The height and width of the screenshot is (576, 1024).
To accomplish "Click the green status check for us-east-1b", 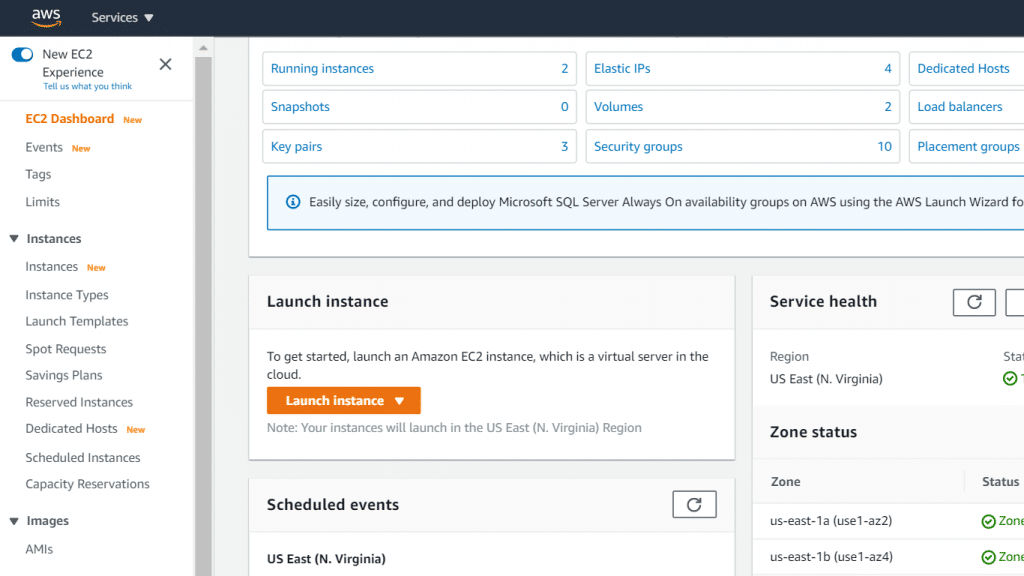I will (x=989, y=556).
